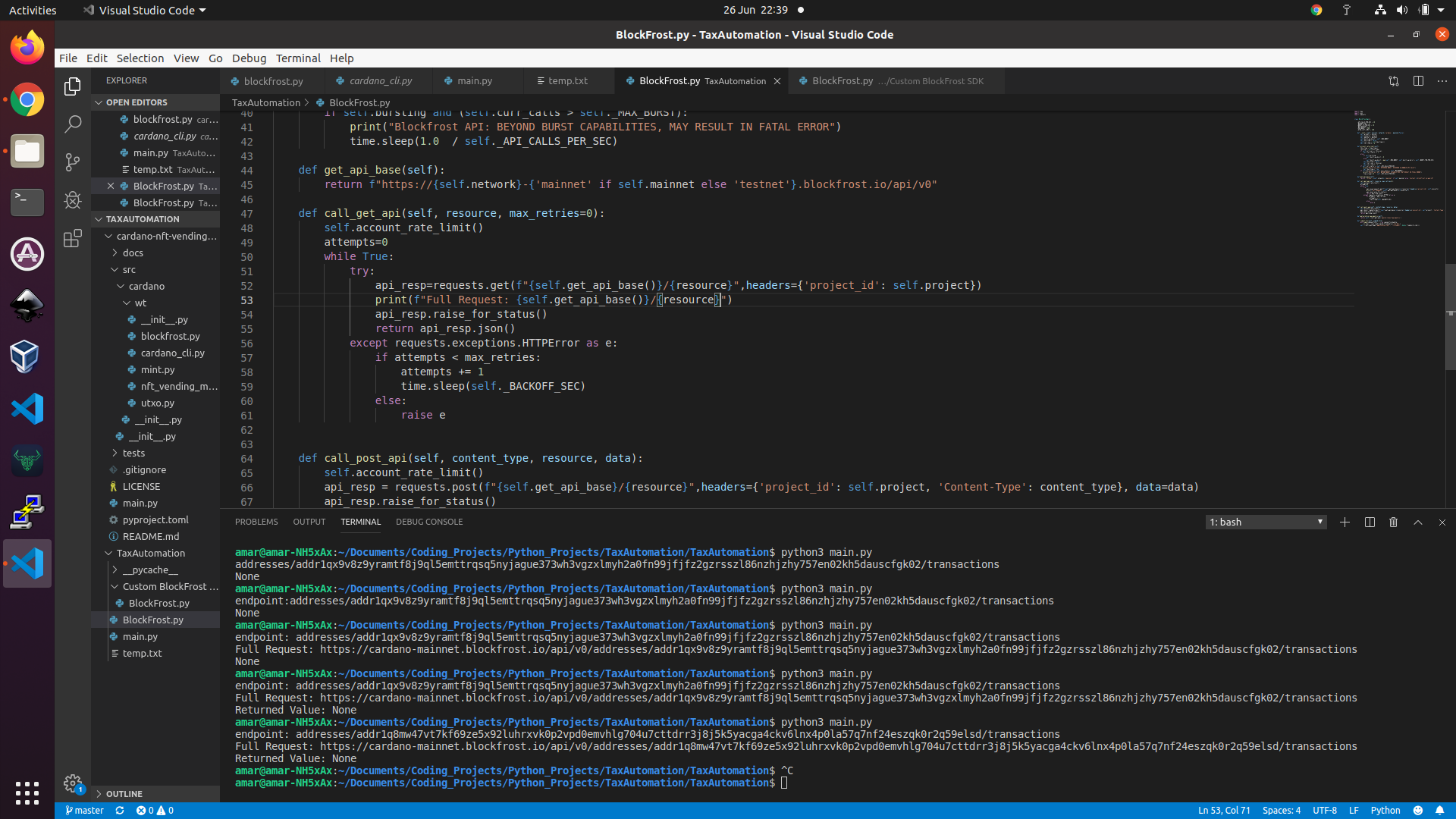Open Manage gear icon in activity bar
Viewport: 1456px width, 819px height.
point(73,783)
